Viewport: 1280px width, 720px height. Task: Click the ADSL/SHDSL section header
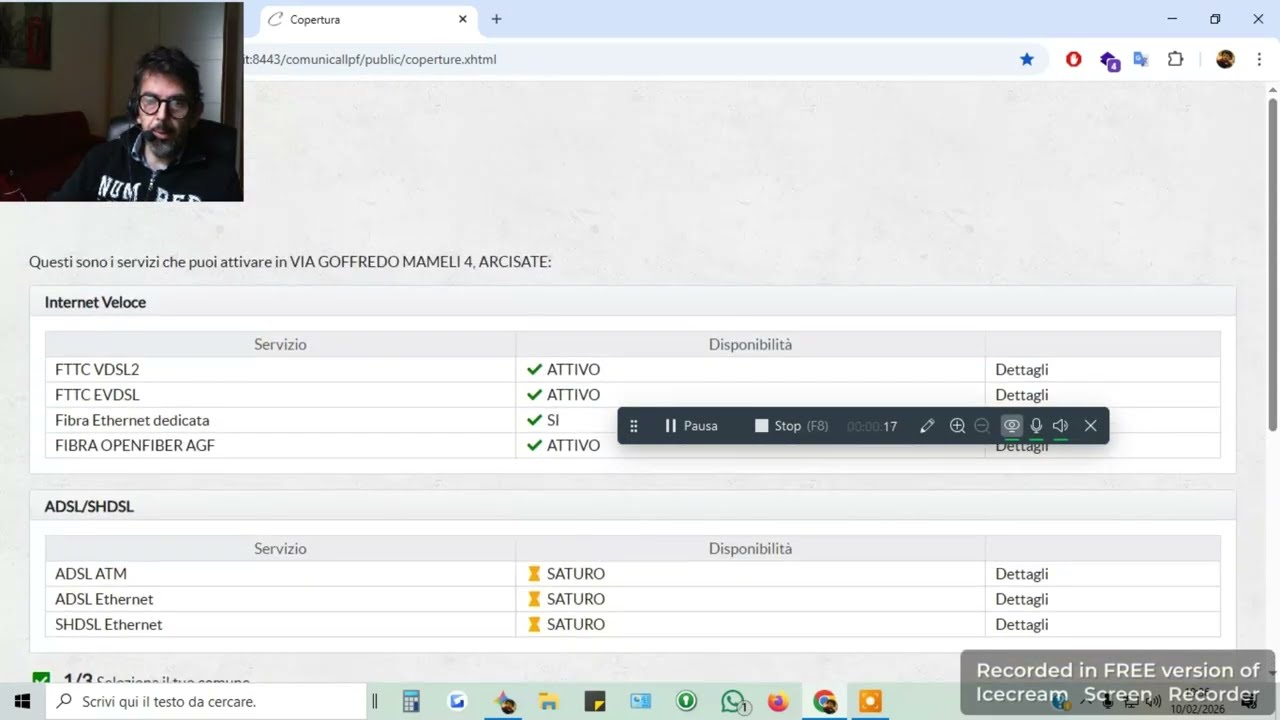click(633, 506)
